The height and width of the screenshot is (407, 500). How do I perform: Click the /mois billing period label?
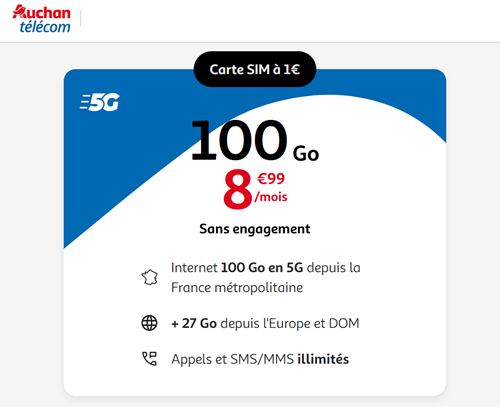tap(271, 197)
